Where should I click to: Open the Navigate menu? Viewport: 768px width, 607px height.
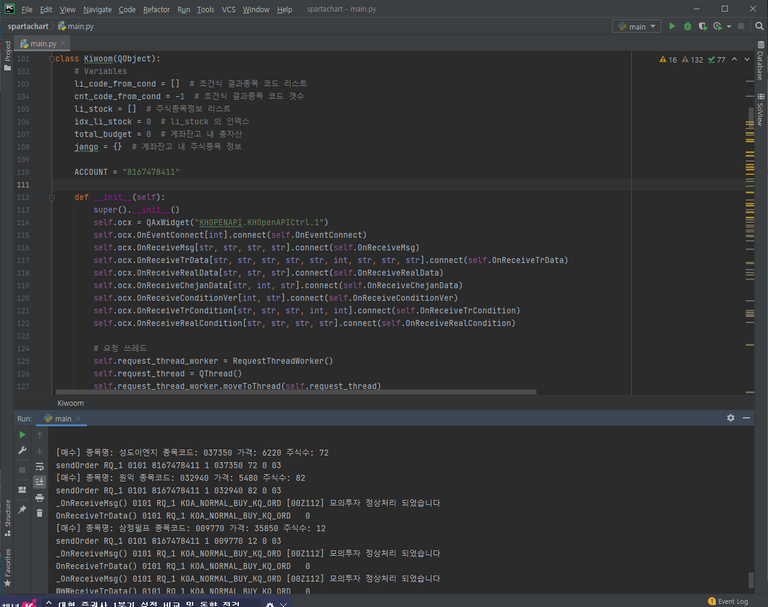point(97,9)
